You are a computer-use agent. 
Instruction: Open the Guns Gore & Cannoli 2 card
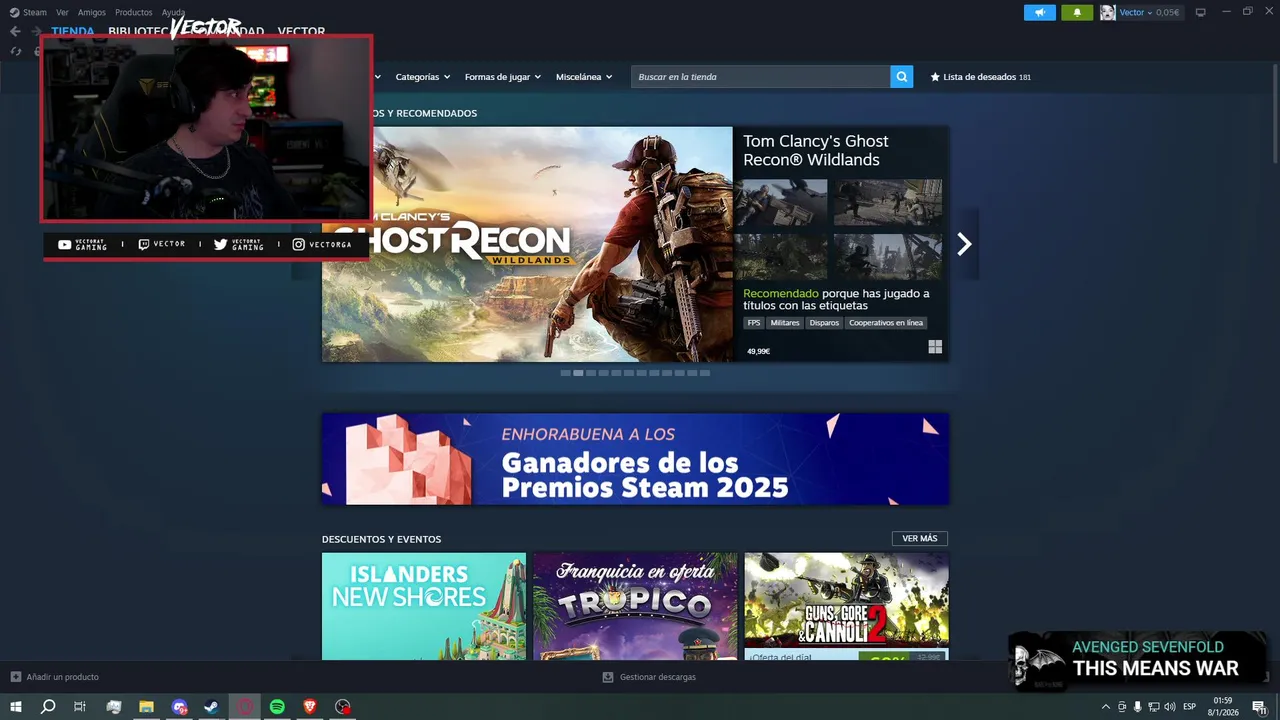coord(846,606)
